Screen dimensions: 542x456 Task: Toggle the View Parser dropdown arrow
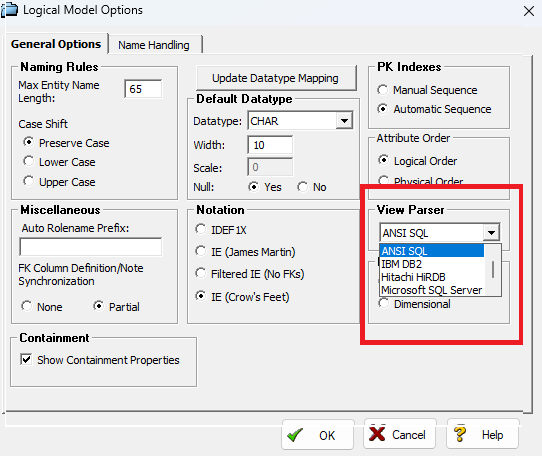click(x=491, y=233)
